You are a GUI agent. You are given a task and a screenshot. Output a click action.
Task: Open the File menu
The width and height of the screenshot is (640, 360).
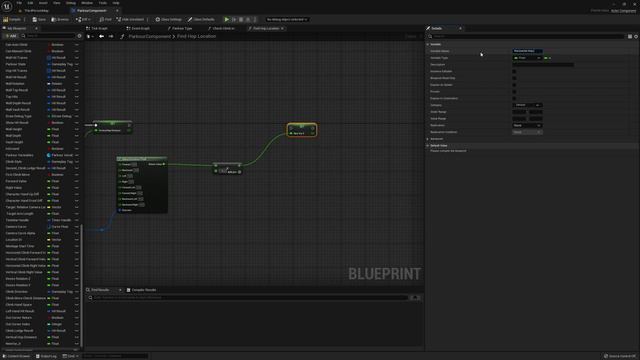click(19, 3)
